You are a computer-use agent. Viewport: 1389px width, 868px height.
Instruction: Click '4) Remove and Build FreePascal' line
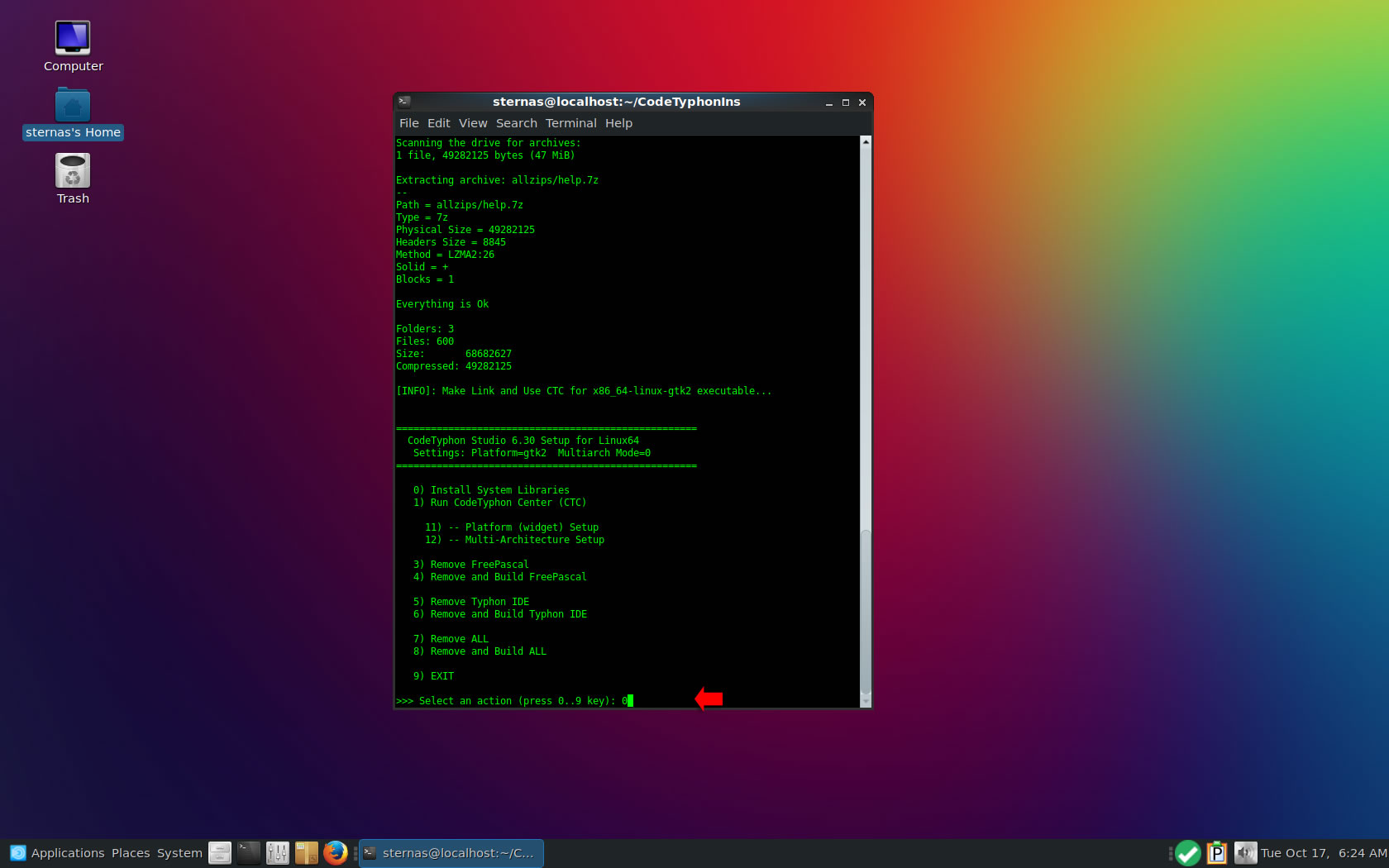click(500, 577)
